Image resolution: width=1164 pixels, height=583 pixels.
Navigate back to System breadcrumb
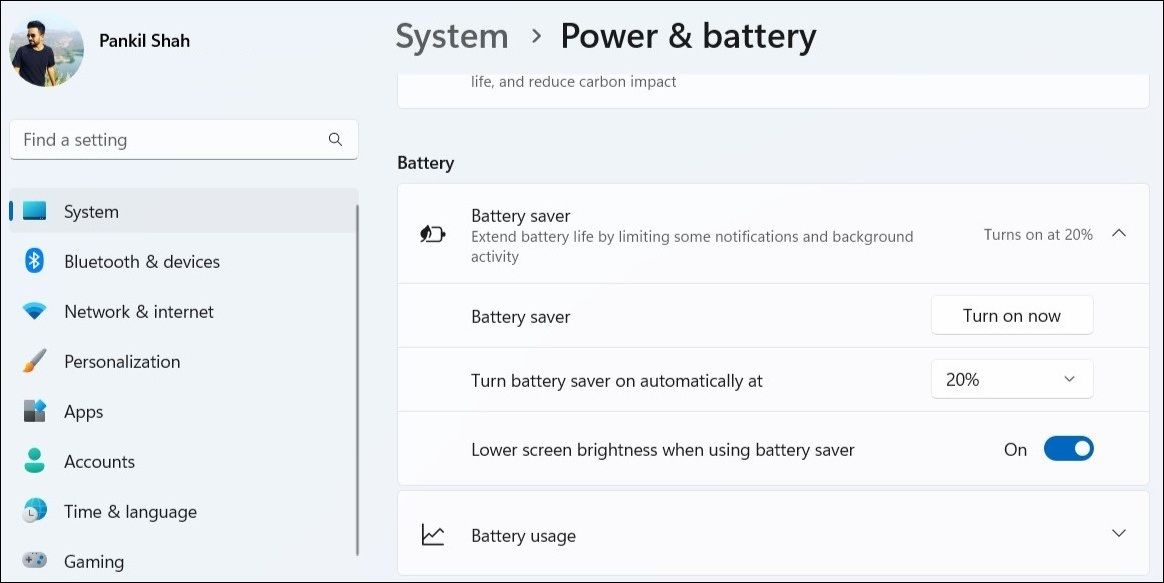click(x=452, y=37)
